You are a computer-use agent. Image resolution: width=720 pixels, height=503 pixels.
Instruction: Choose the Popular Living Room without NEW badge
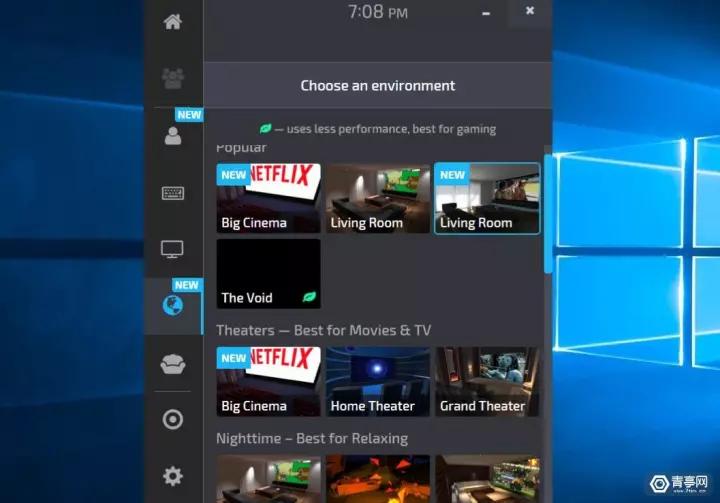pyautogui.click(x=378, y=198)
